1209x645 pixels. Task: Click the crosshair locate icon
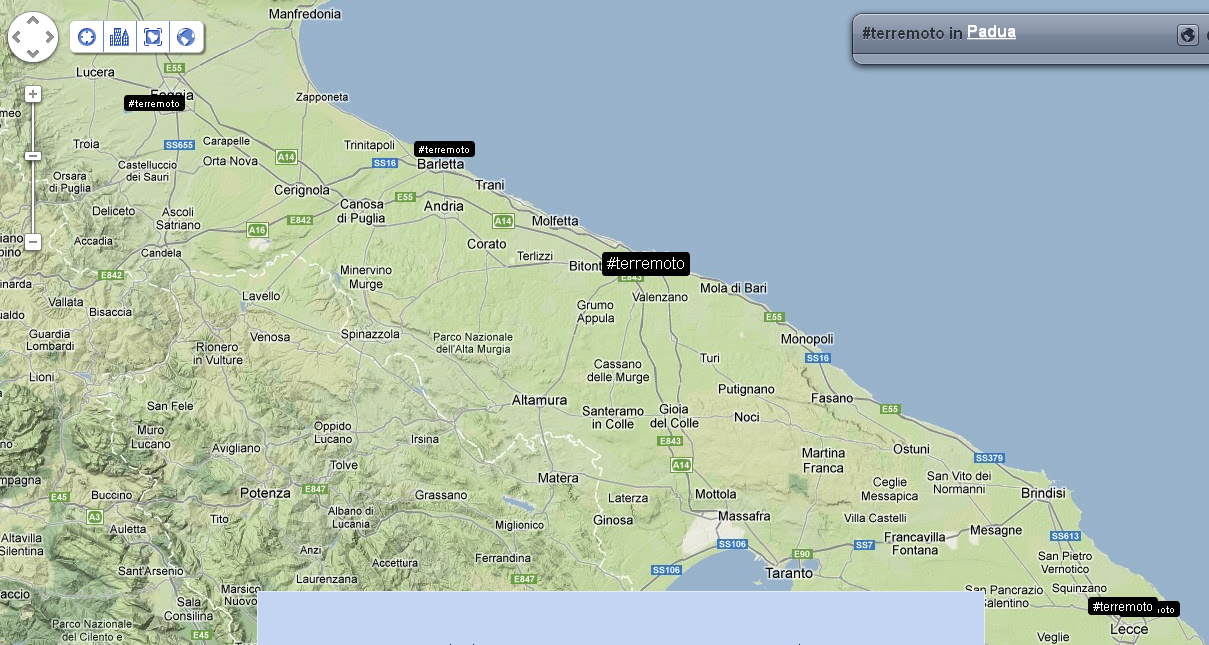tap(87, 37)
